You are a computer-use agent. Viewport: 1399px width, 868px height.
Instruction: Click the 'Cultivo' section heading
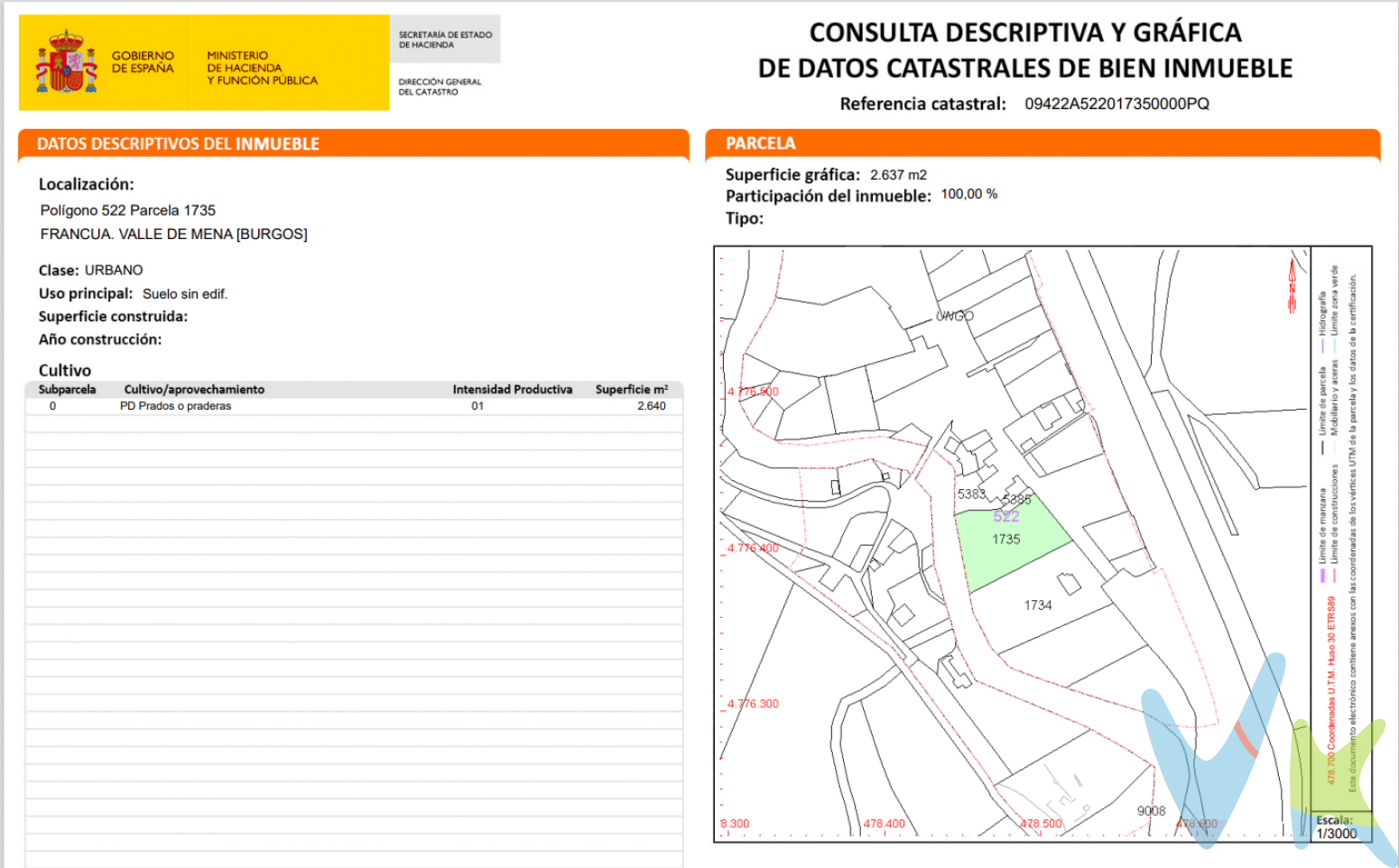pyautogui.click(x=65, y=371)
